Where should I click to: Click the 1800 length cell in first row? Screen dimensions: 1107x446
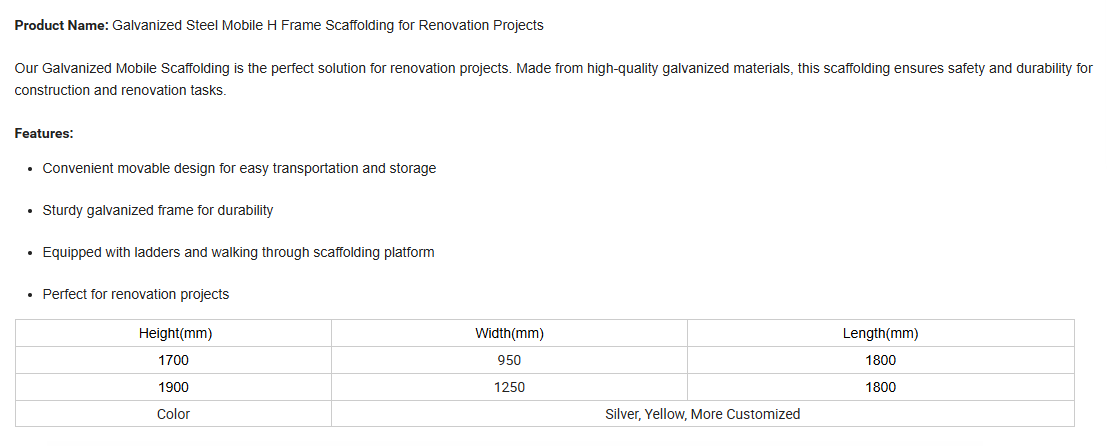click(880, 360)
